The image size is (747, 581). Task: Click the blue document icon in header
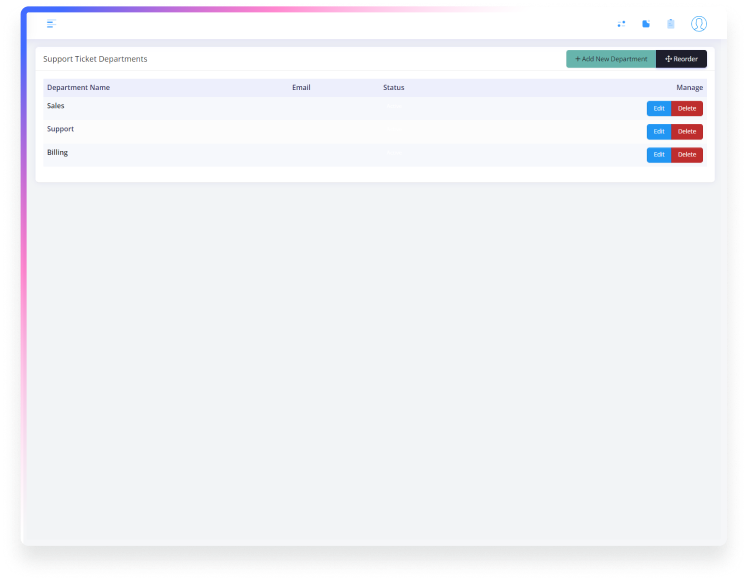click(x=646, y=23)
